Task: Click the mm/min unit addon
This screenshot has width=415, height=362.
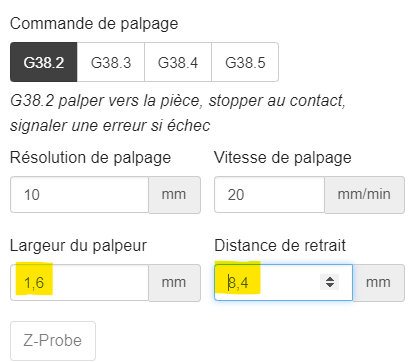Action: click(x=365, y=195)
